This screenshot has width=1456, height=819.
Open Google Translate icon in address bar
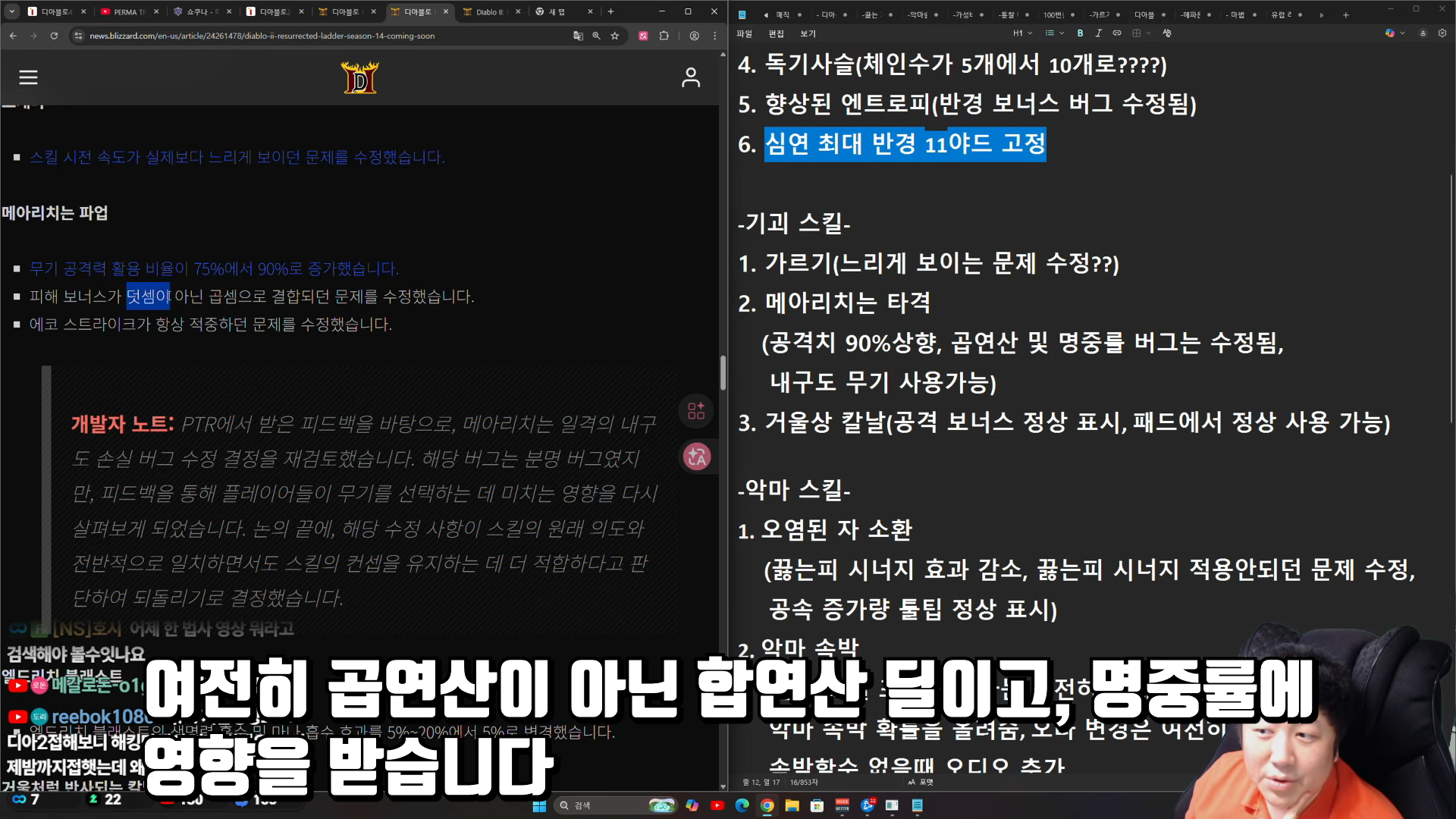pos(578,36)
